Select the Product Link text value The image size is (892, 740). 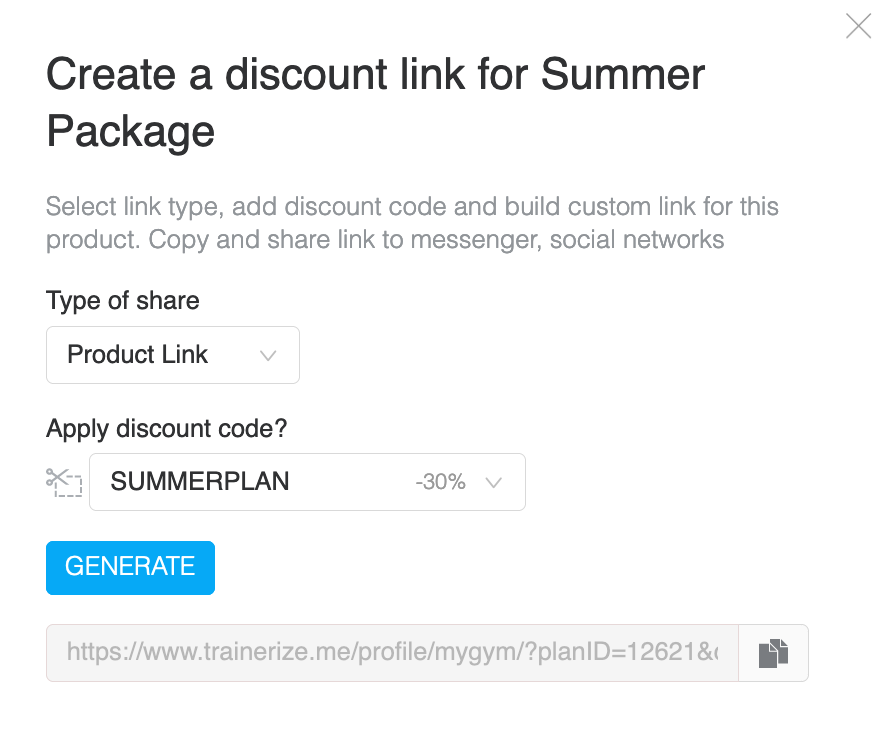pos(138,354)
